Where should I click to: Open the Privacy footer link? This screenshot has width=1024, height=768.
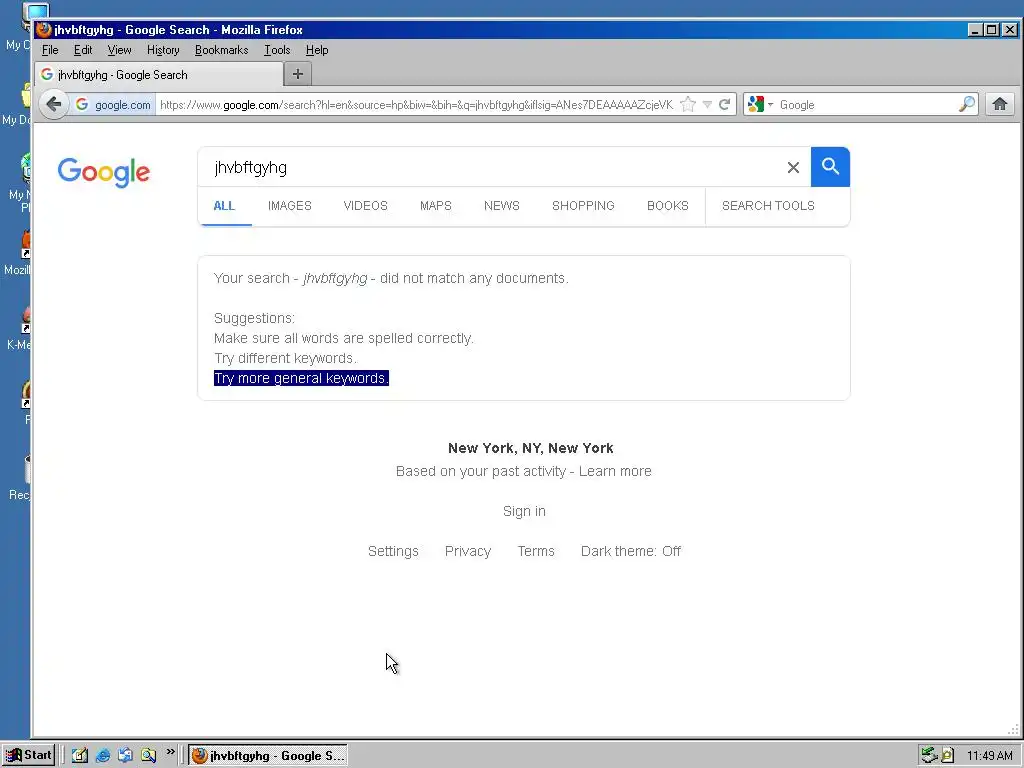coord(468,551)
